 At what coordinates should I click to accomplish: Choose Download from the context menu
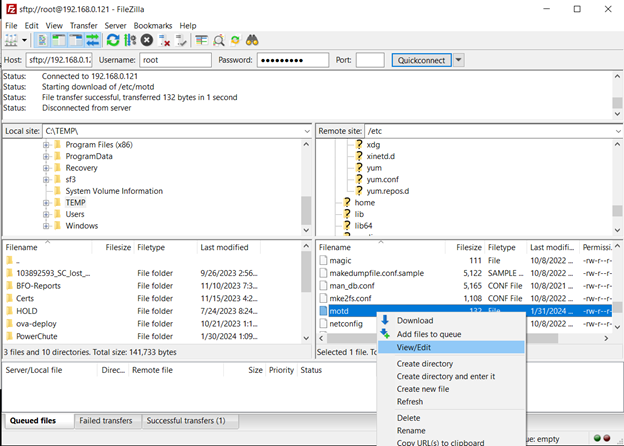coord(450,320)
